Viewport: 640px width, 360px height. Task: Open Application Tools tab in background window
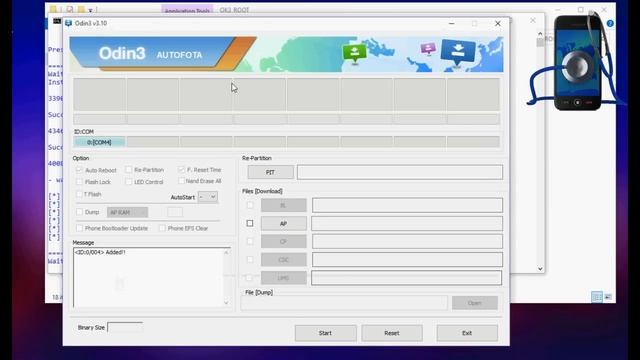[x=187, y=10]
